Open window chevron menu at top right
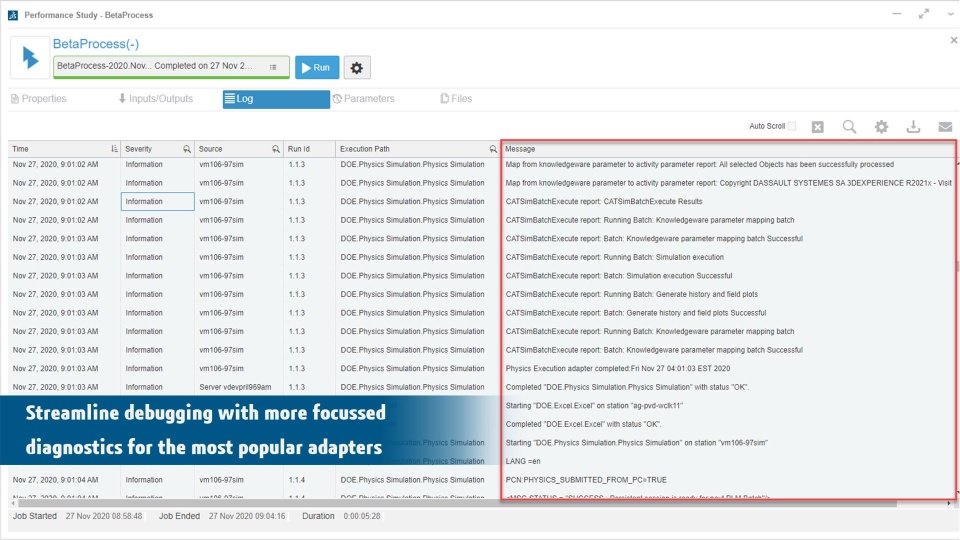This screenshot has width=960, height=540. 951,14
